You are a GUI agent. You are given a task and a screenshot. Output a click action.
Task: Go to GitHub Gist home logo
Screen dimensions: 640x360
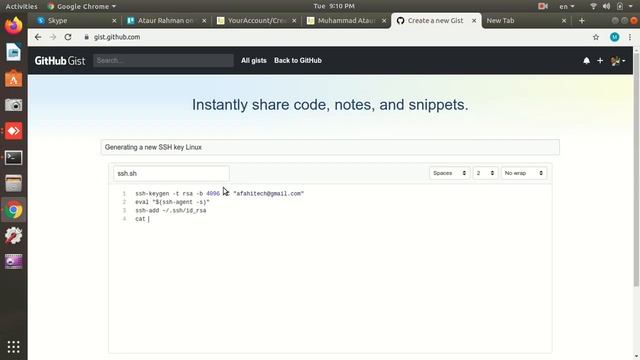pyautogui.click(x=60, y=61)
